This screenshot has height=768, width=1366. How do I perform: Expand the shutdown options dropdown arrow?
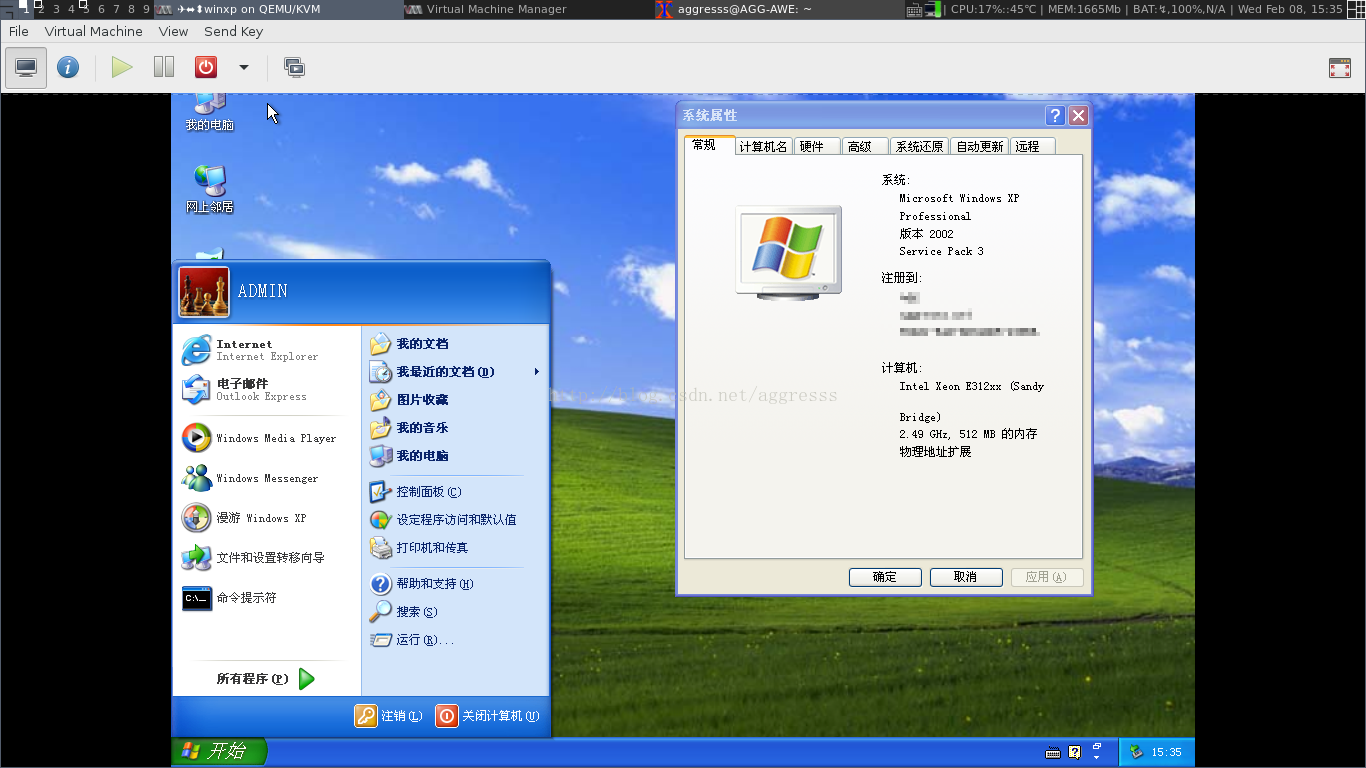pos(243,68)
